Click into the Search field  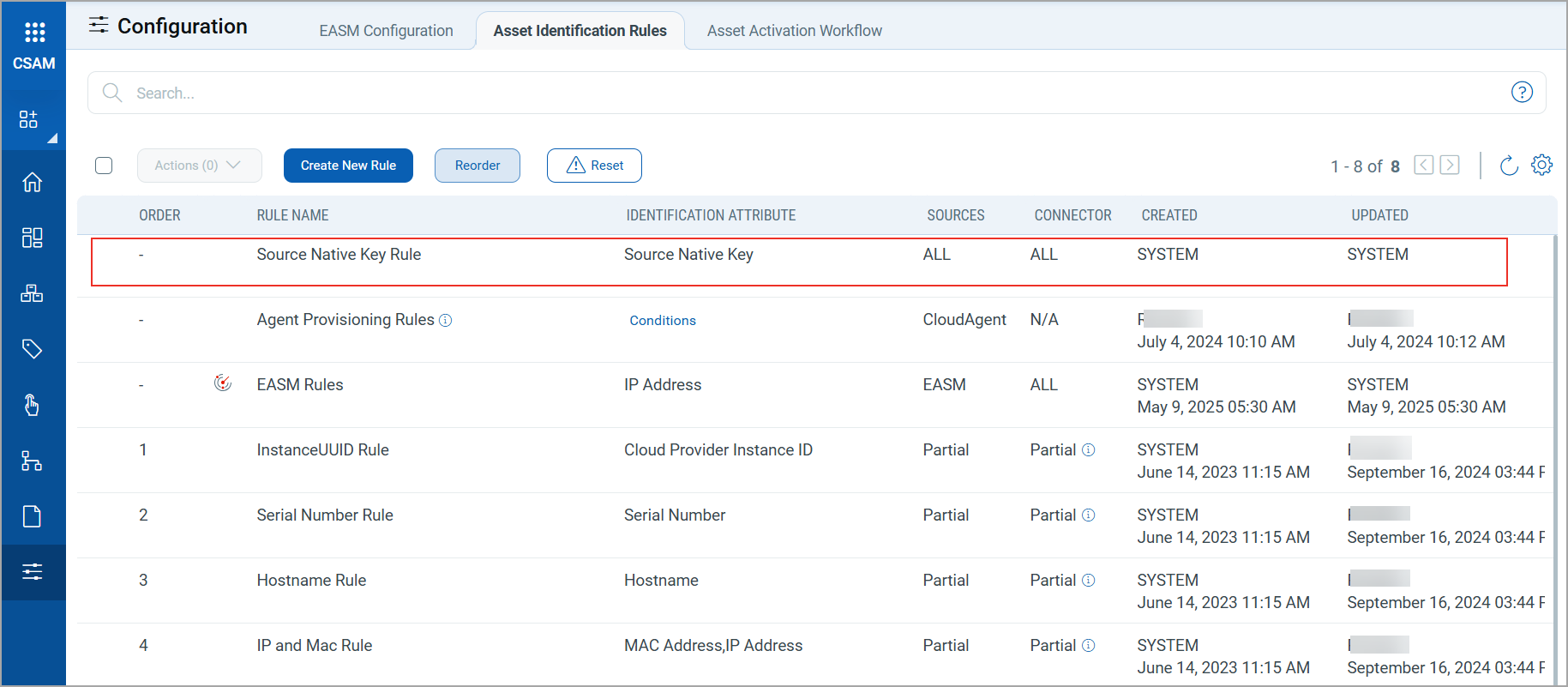[772, 93]
